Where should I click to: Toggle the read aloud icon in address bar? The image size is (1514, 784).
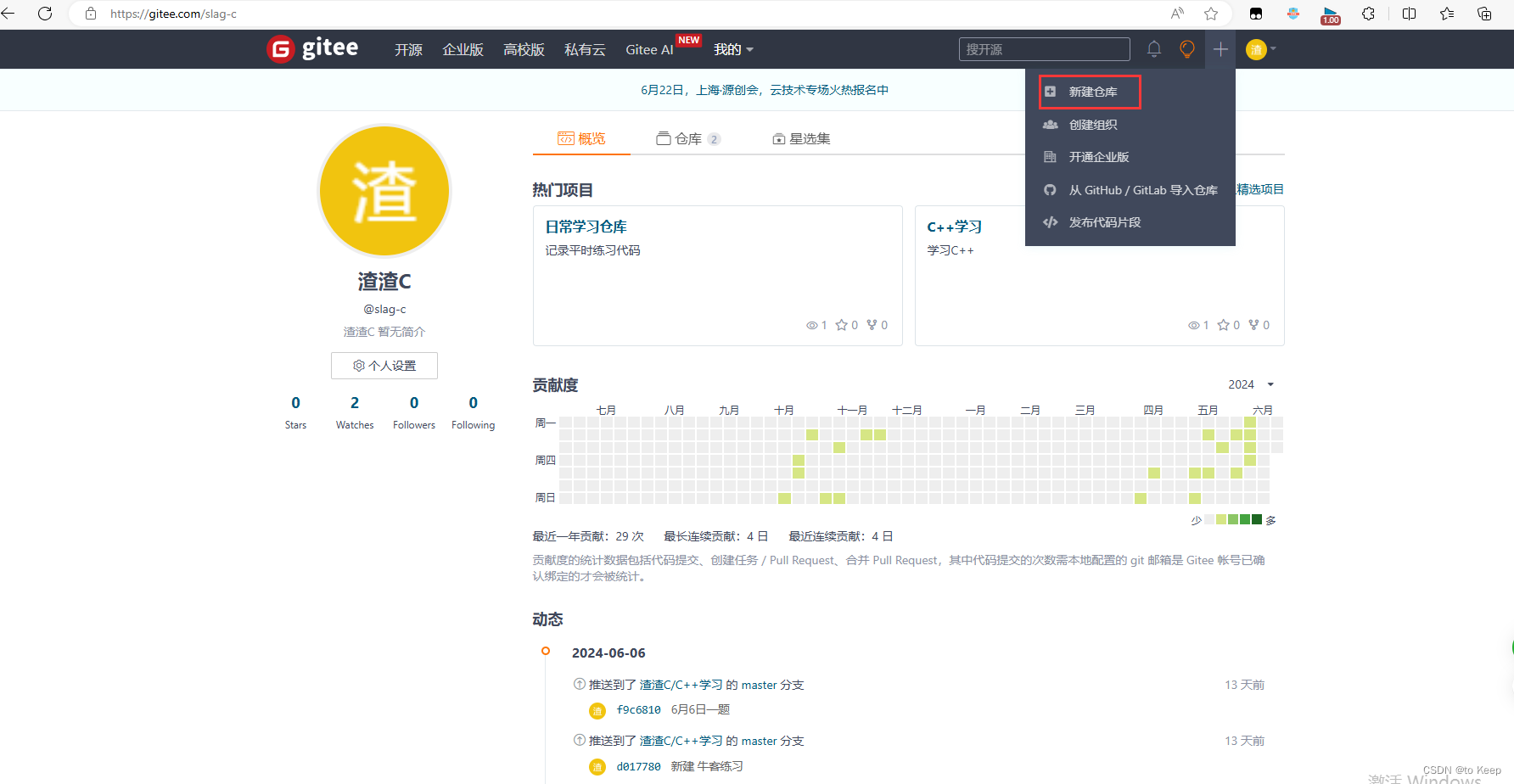[x=1177, y=14]
